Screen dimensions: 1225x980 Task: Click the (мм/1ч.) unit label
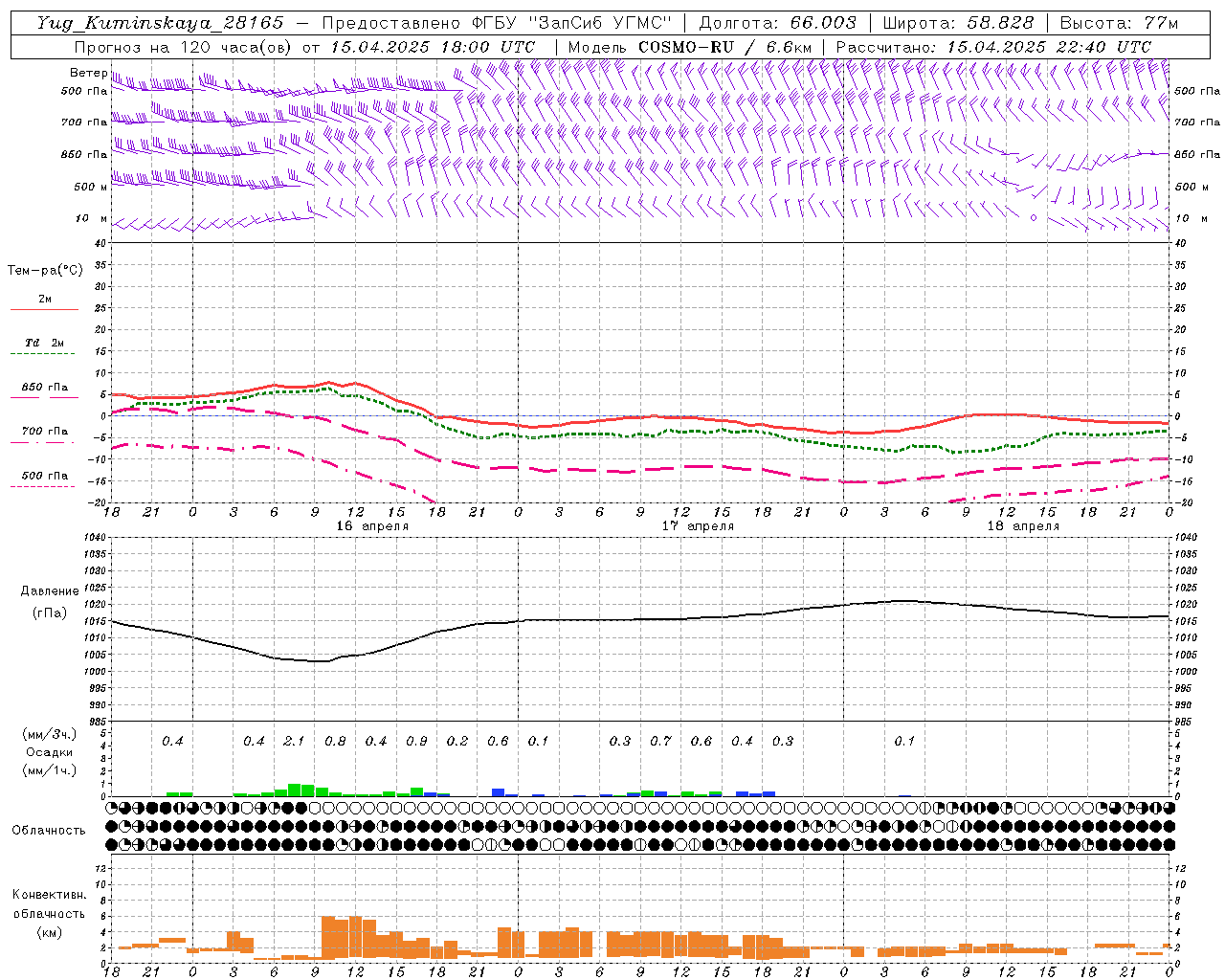click(x=50, y=770)
